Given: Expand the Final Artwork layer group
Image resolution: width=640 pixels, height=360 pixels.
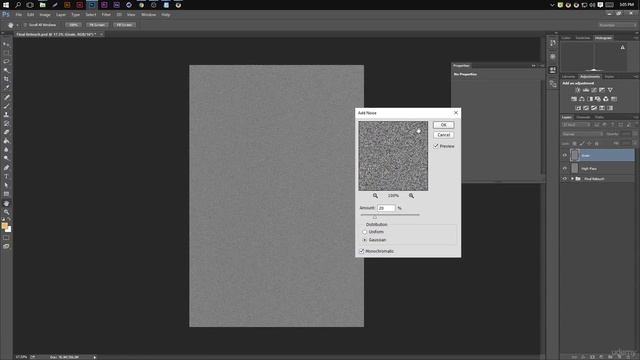Looking at the screenshot, I should click(x=572, y=179).
